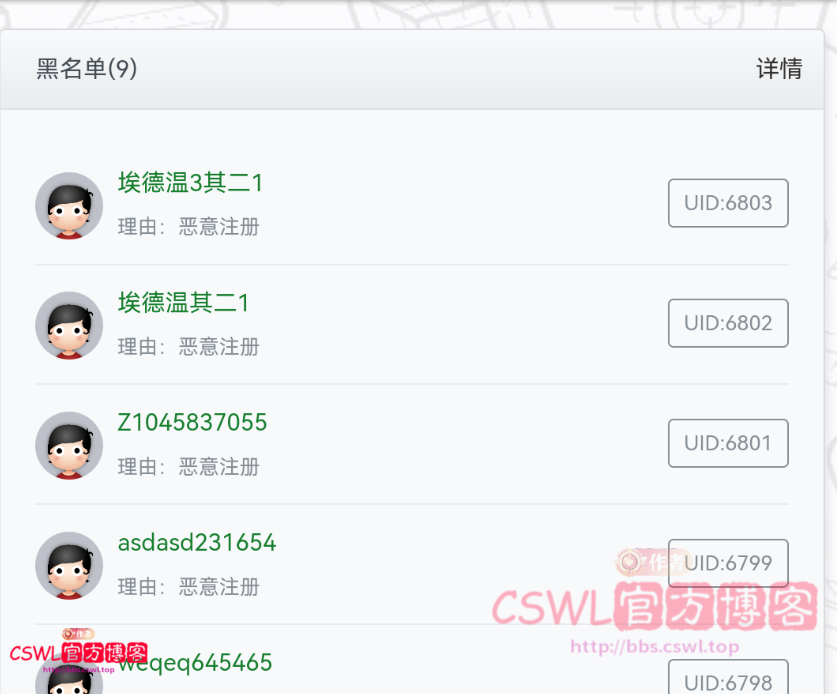Click the avatar of weqeq645465 user

click(x=69, y=680)
